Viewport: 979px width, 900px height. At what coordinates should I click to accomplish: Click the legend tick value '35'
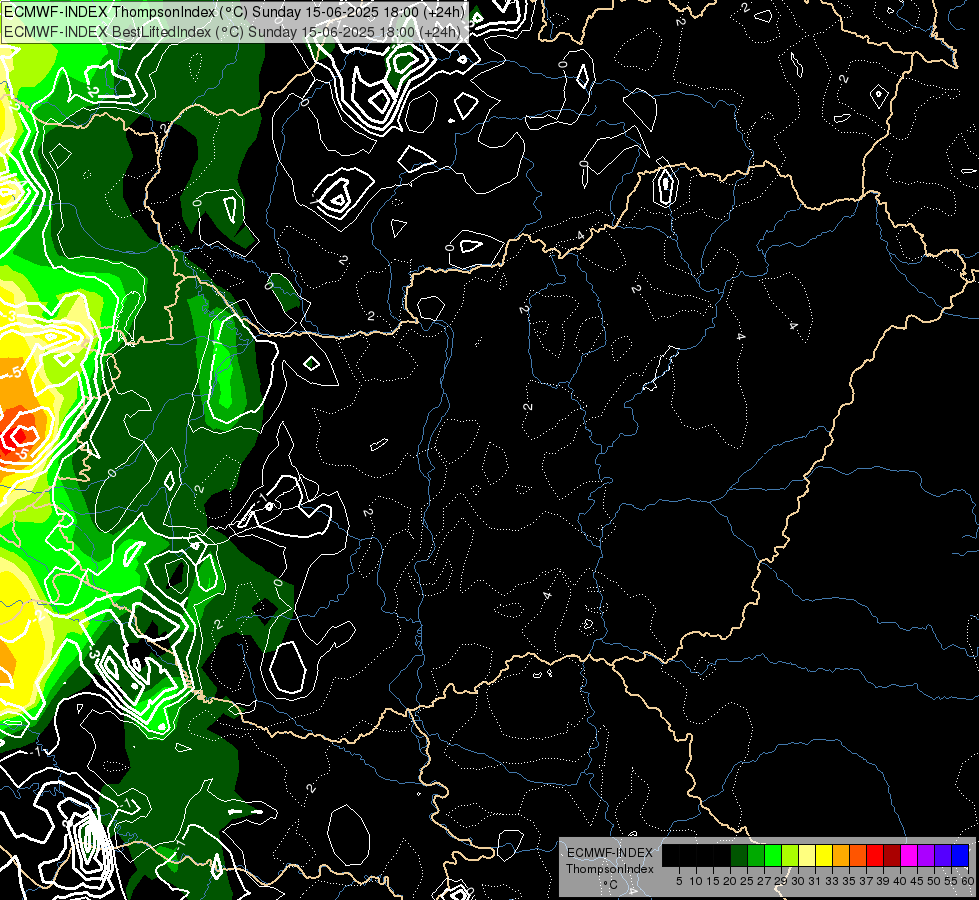[849, 881]
